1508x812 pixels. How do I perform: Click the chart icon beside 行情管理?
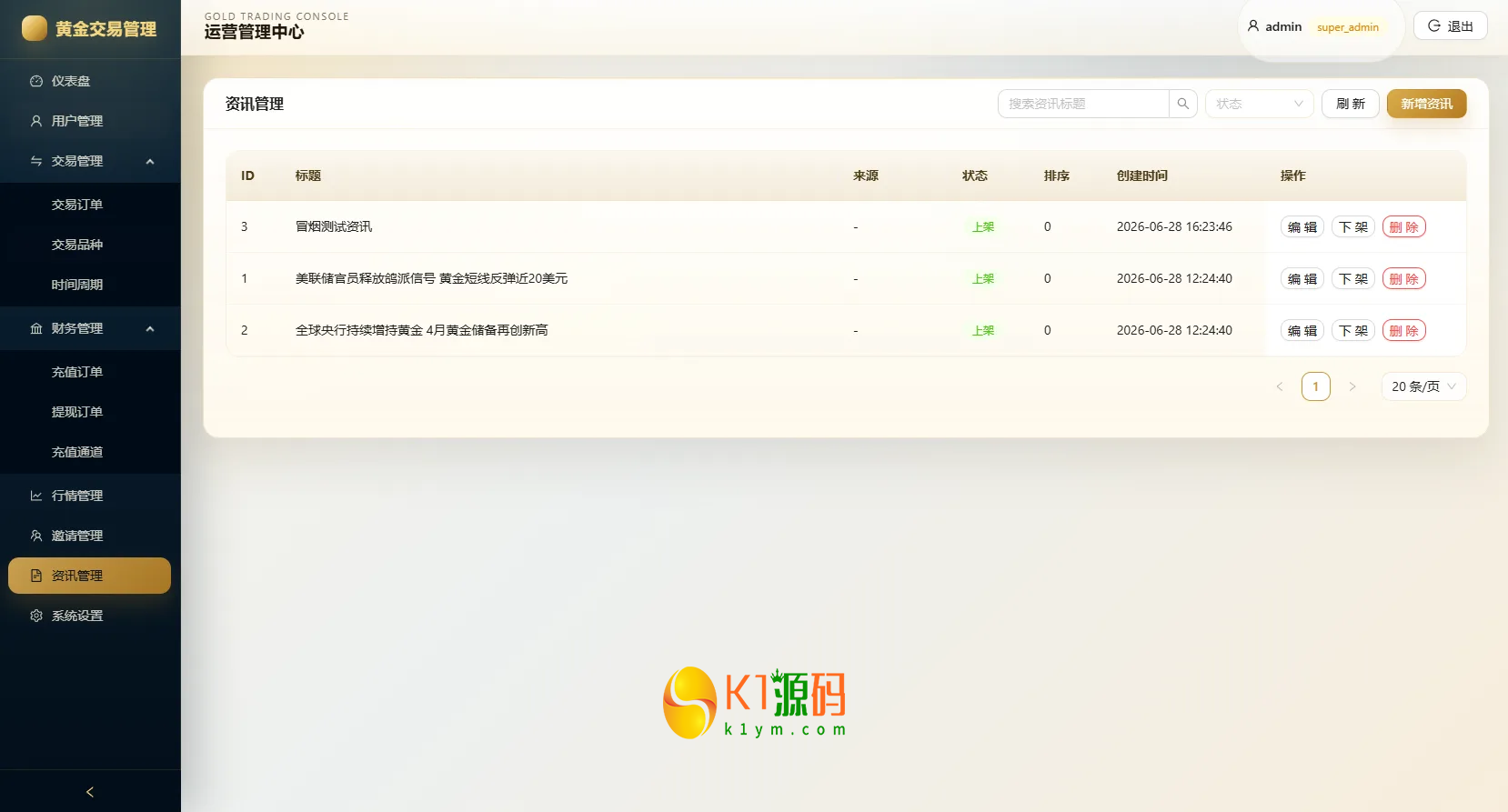[36, 496]
